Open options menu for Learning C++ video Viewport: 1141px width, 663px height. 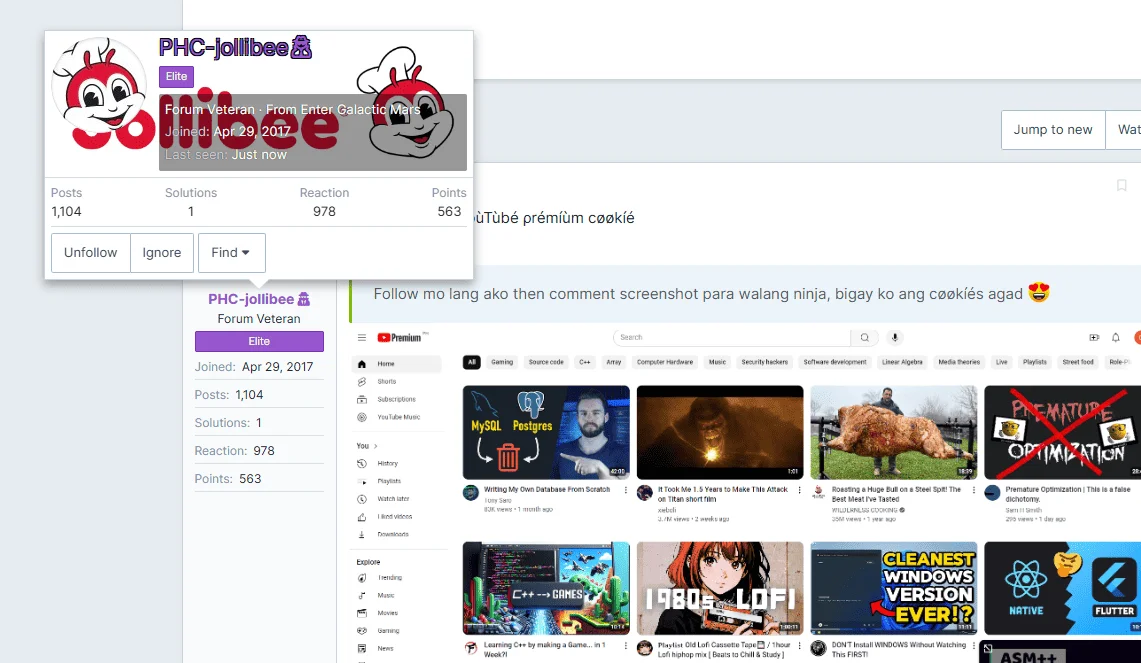point(626,646)
